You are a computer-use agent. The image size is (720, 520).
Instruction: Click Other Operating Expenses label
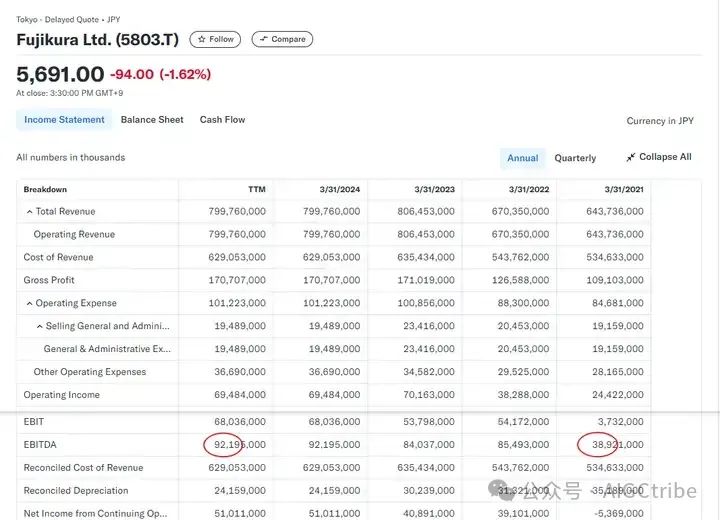(90, 372)
